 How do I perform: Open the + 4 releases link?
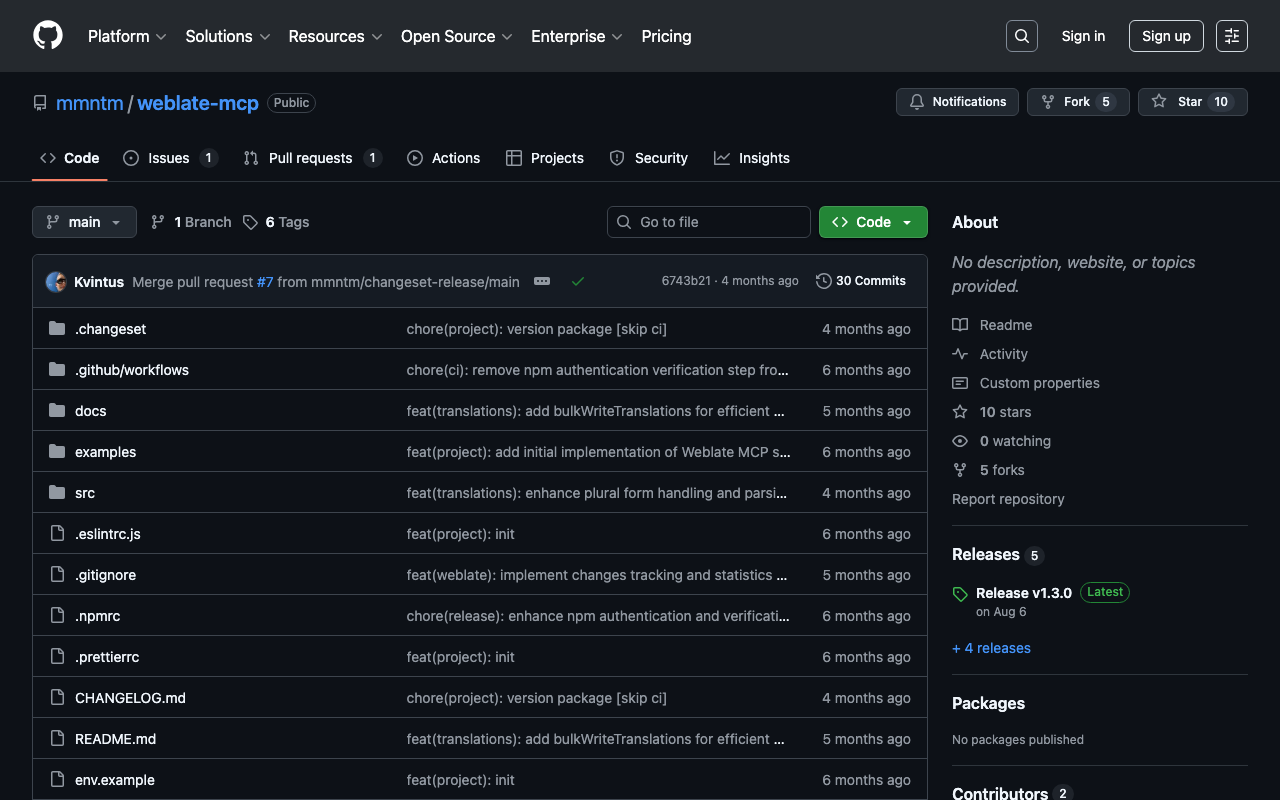tap(991, 648)
